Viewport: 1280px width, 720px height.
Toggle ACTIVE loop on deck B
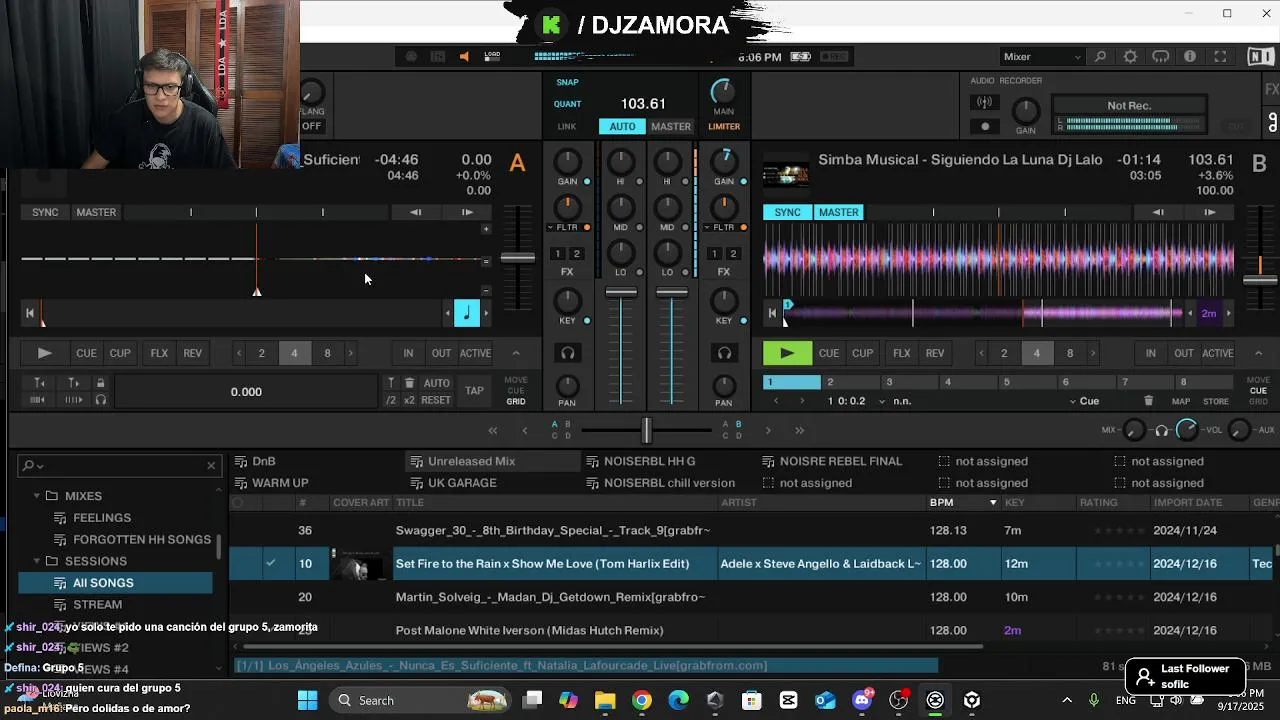pos(1217,353)
